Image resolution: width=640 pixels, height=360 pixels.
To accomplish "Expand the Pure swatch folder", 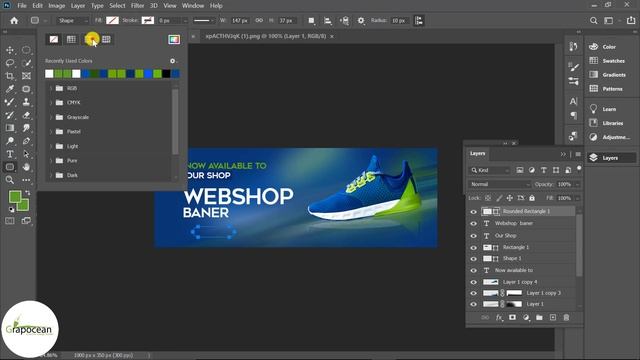I will [51, 160].
